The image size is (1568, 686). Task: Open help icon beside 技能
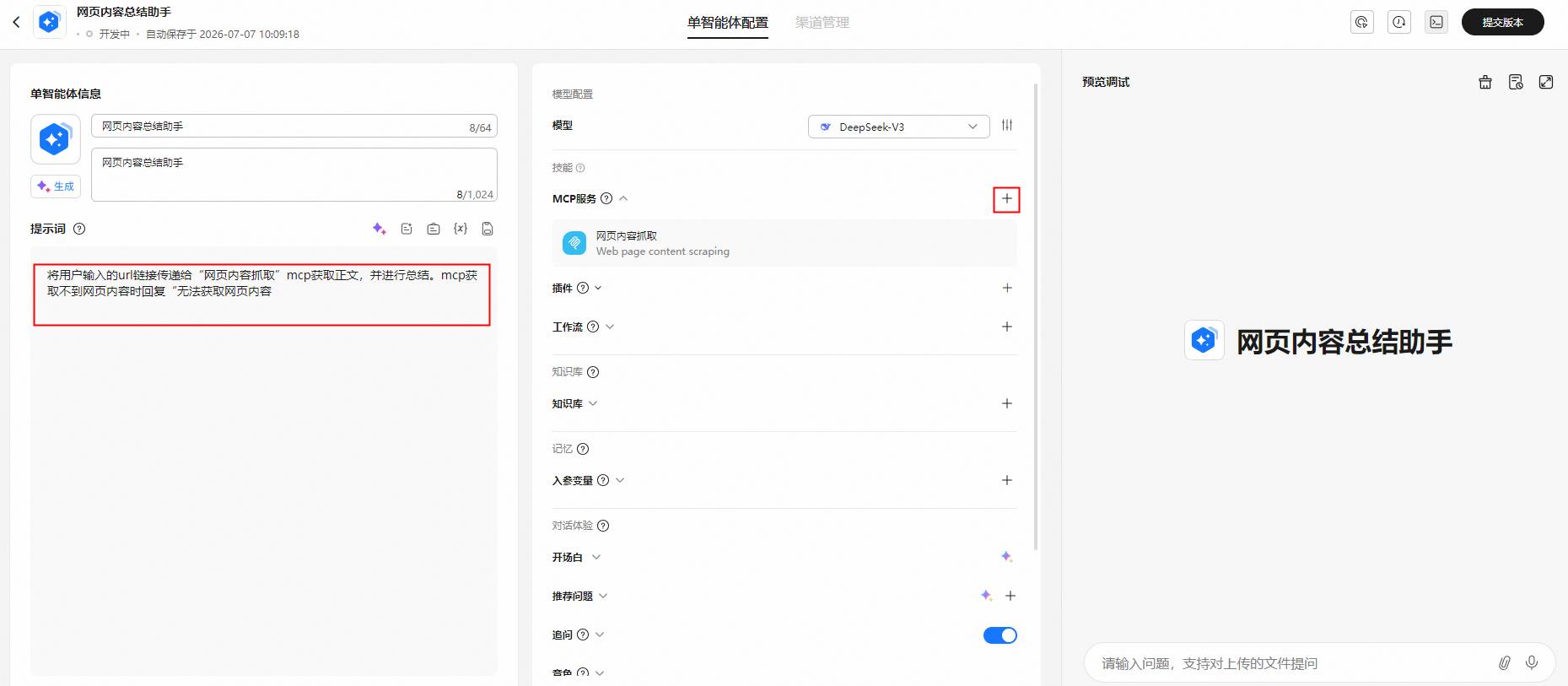click(580, 168)
